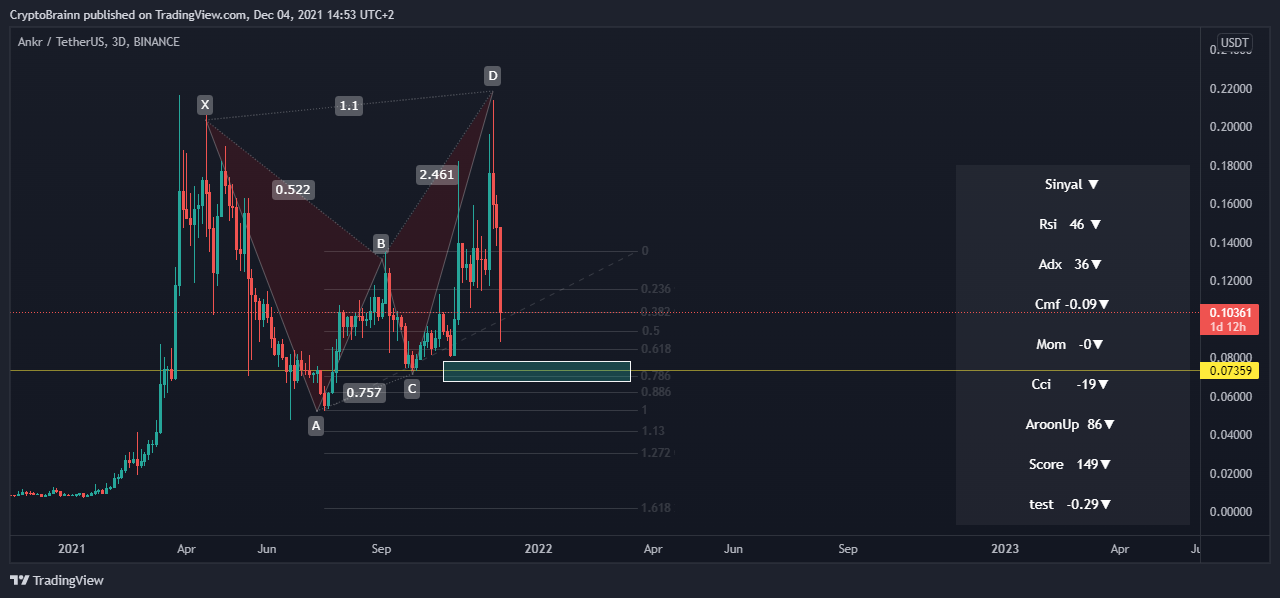Select the green support zone rectangle
1280x598 pixels.
[537, 371]
